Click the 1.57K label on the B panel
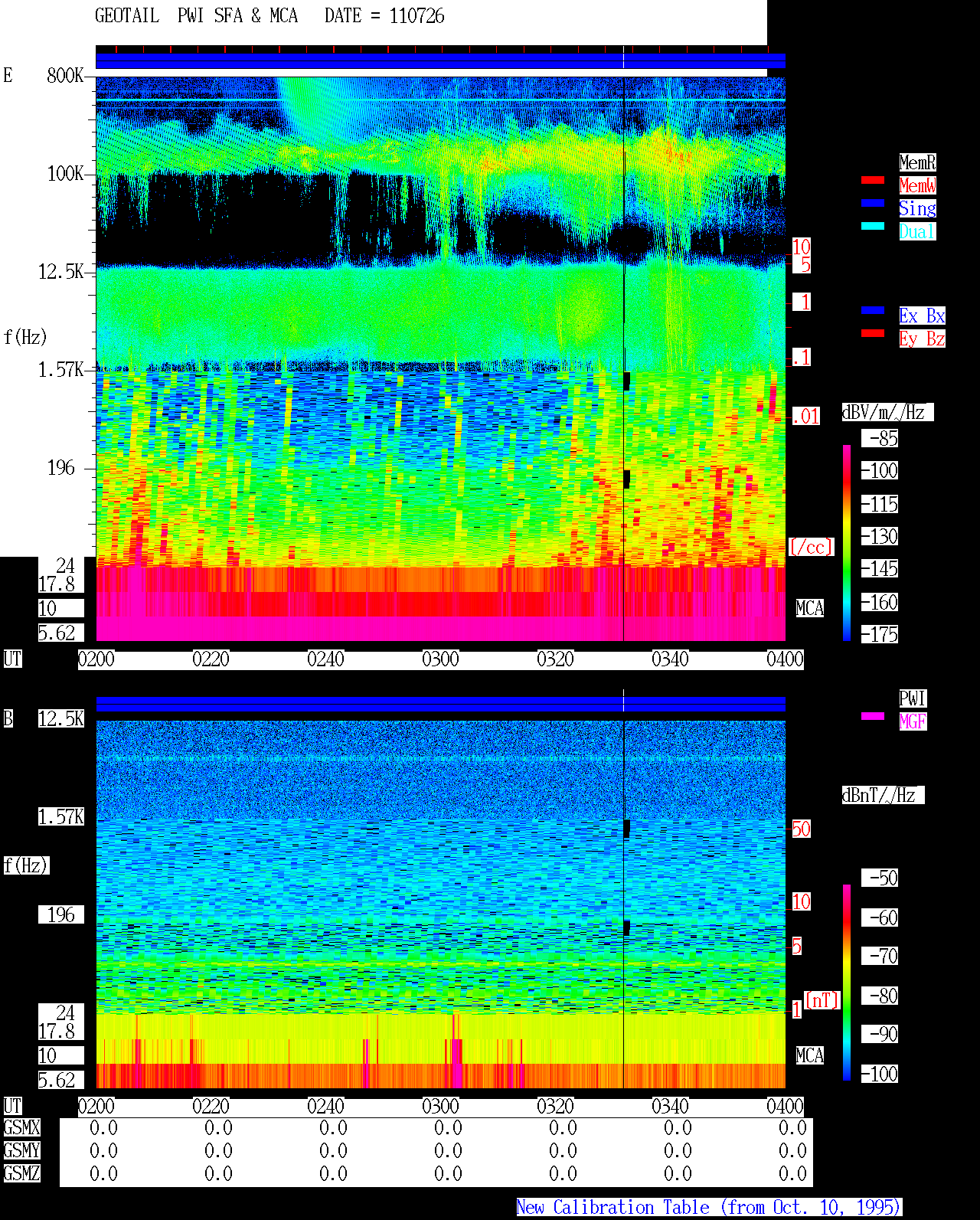 pos(61,816)
